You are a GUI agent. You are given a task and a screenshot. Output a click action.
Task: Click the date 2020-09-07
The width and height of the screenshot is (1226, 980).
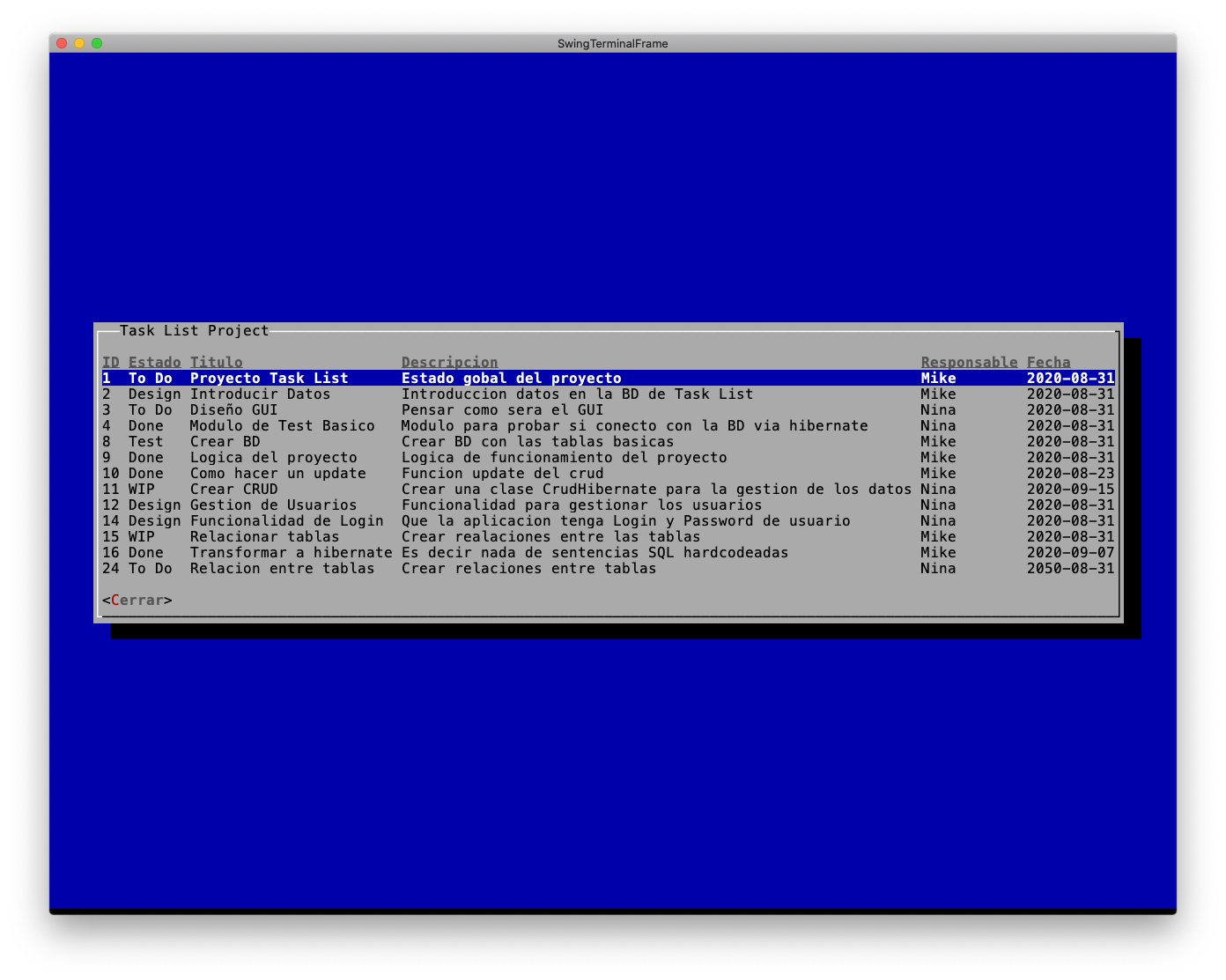1071,553
